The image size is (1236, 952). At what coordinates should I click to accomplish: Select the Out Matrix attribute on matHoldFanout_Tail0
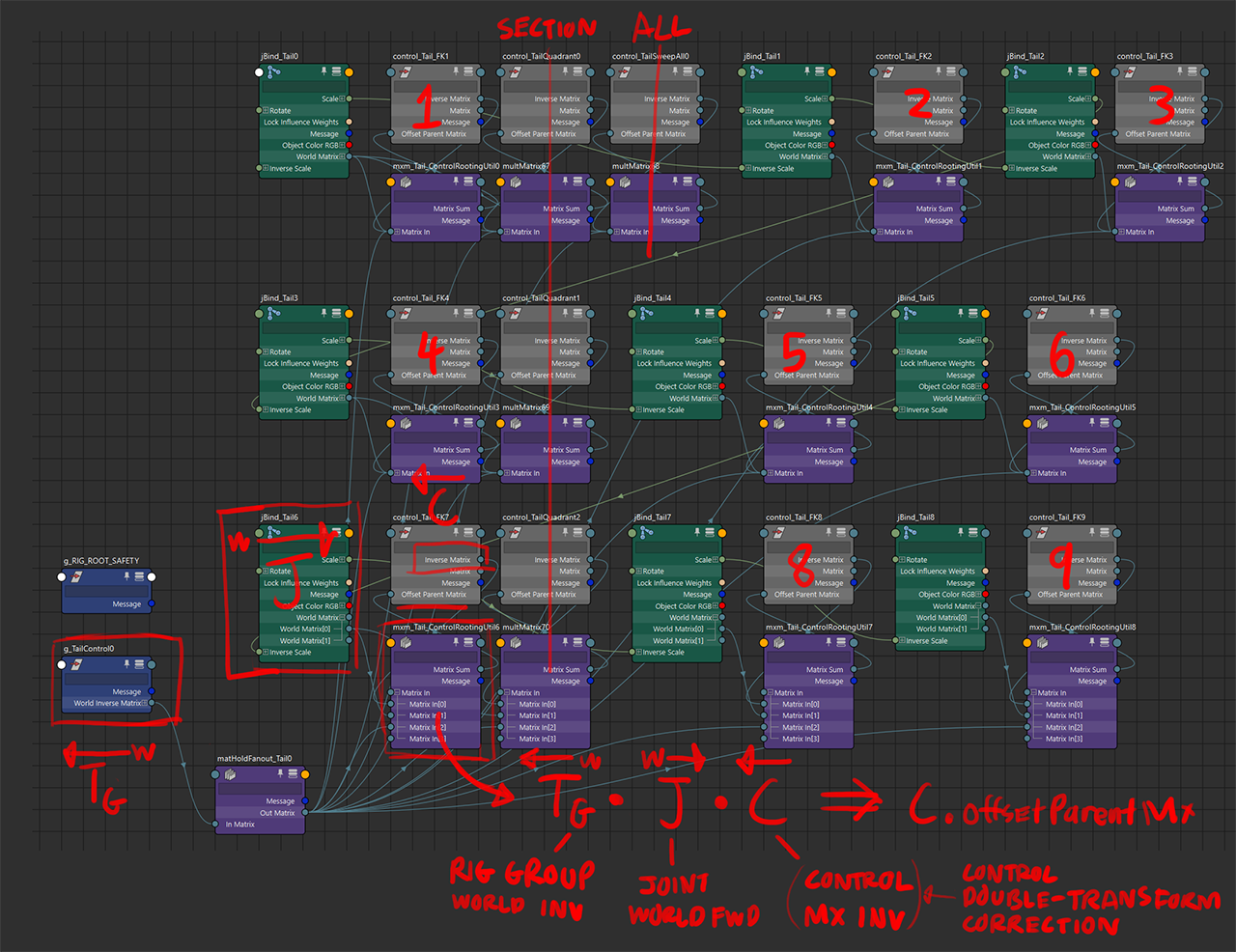click(x=276, y=813)
